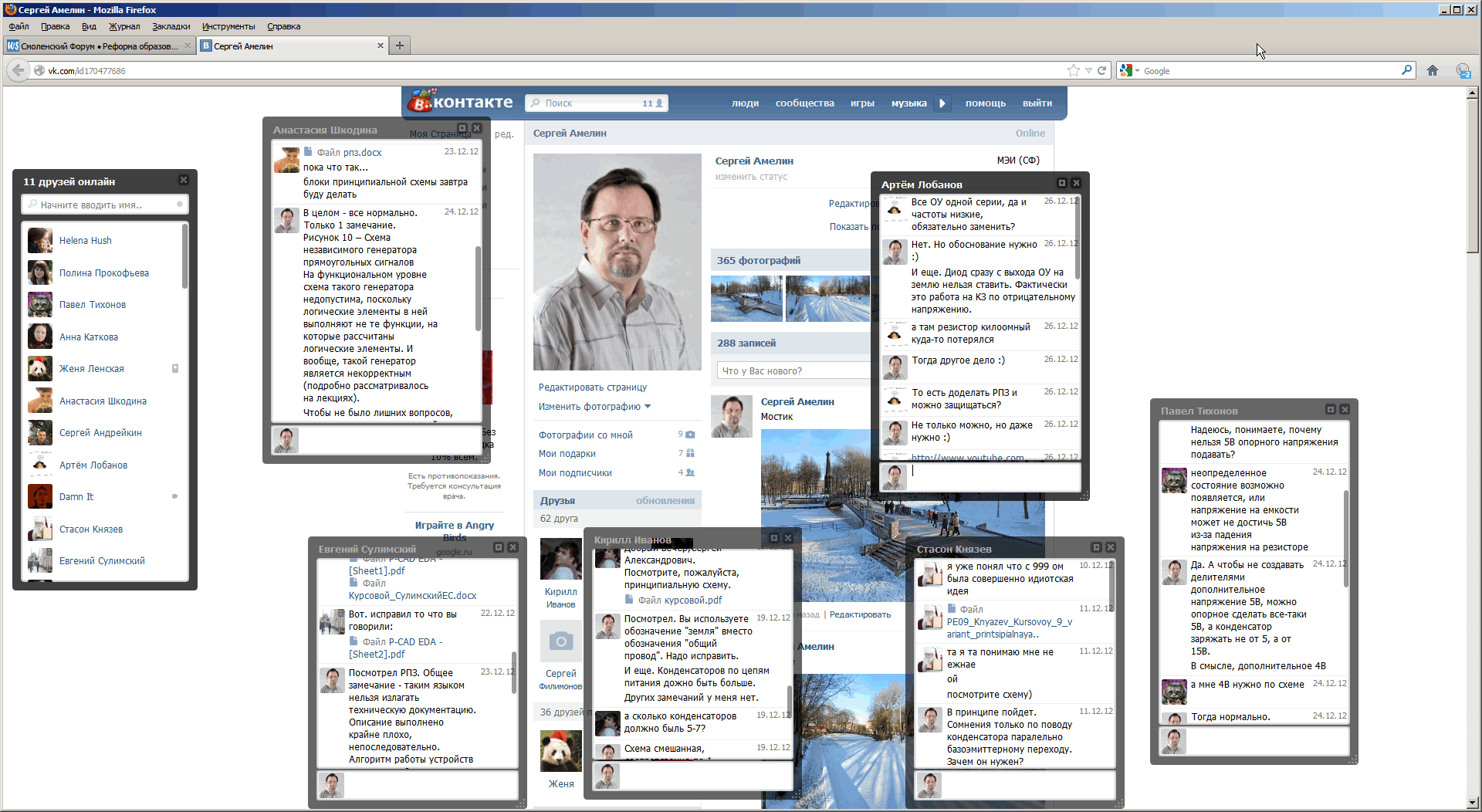Reload the page with the refresh icon
This screenshot has width=1482, height=812.
(1102, 70)
